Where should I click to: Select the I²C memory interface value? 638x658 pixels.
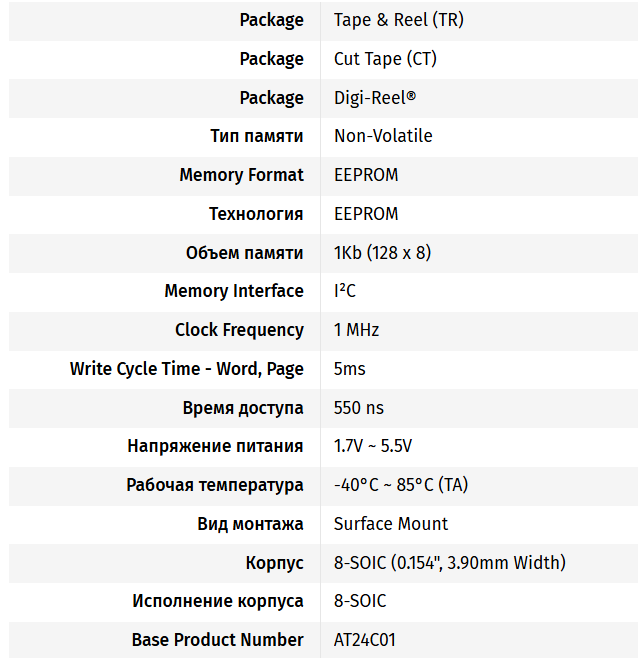pos(345,291)
